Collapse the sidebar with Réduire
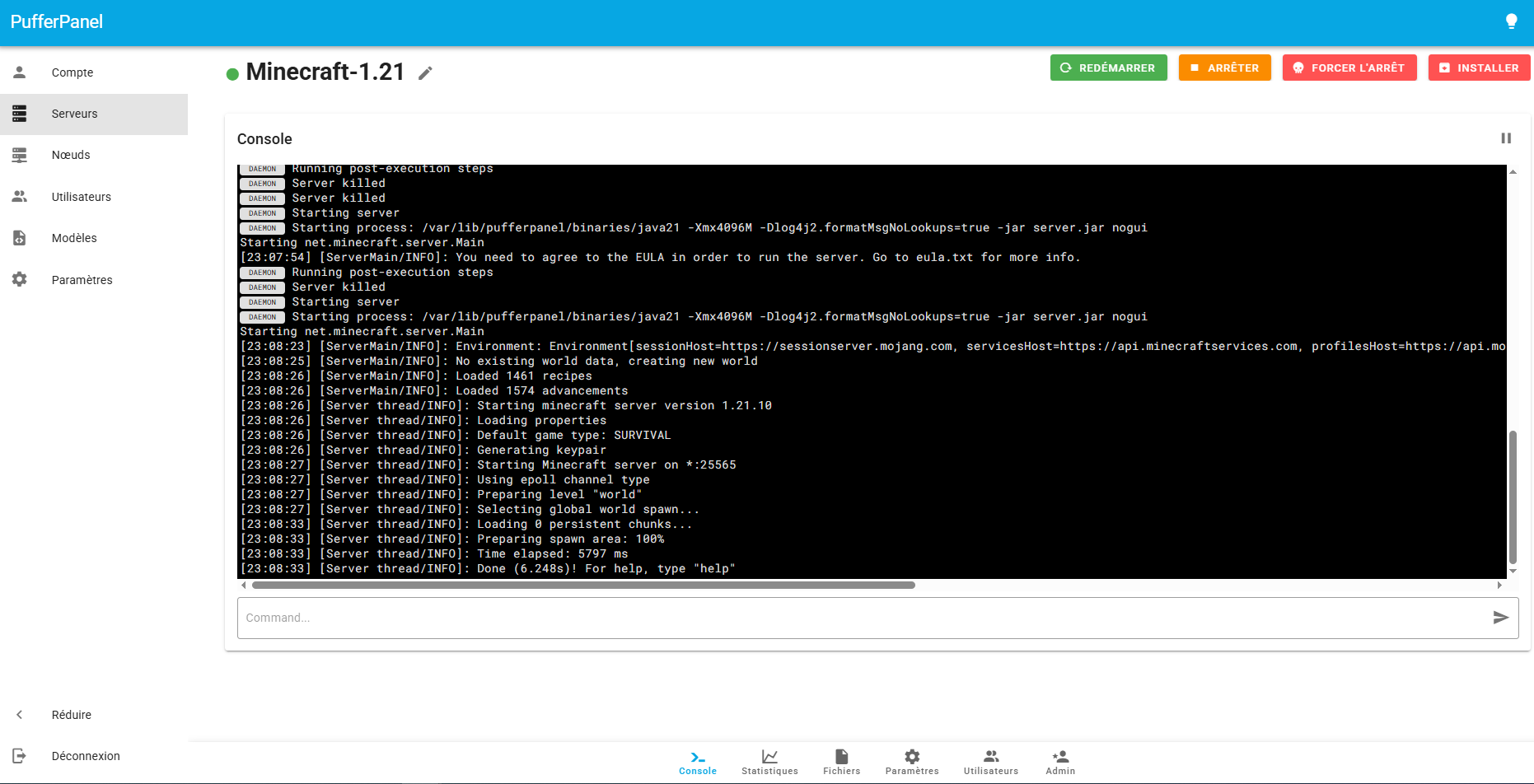The image size is (1534, 784). 72,715
